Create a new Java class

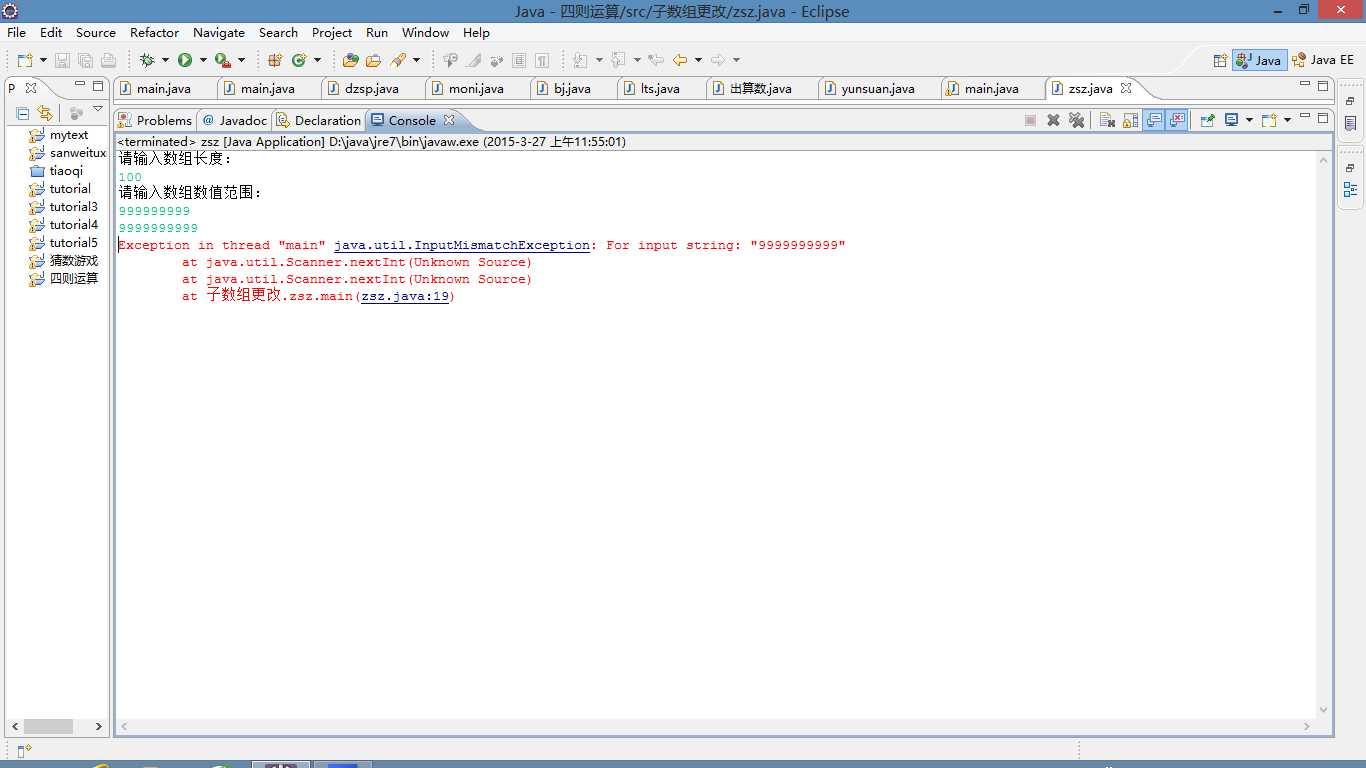pyautogui.click(x=298, y=61)
